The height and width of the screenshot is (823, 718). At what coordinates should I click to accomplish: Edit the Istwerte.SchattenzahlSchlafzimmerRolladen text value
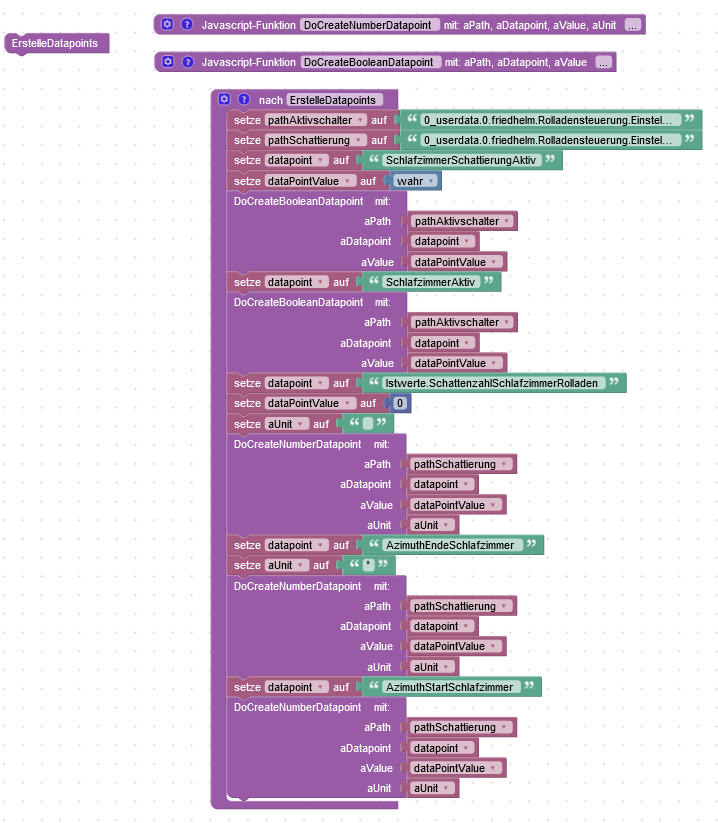pos(493,383)
